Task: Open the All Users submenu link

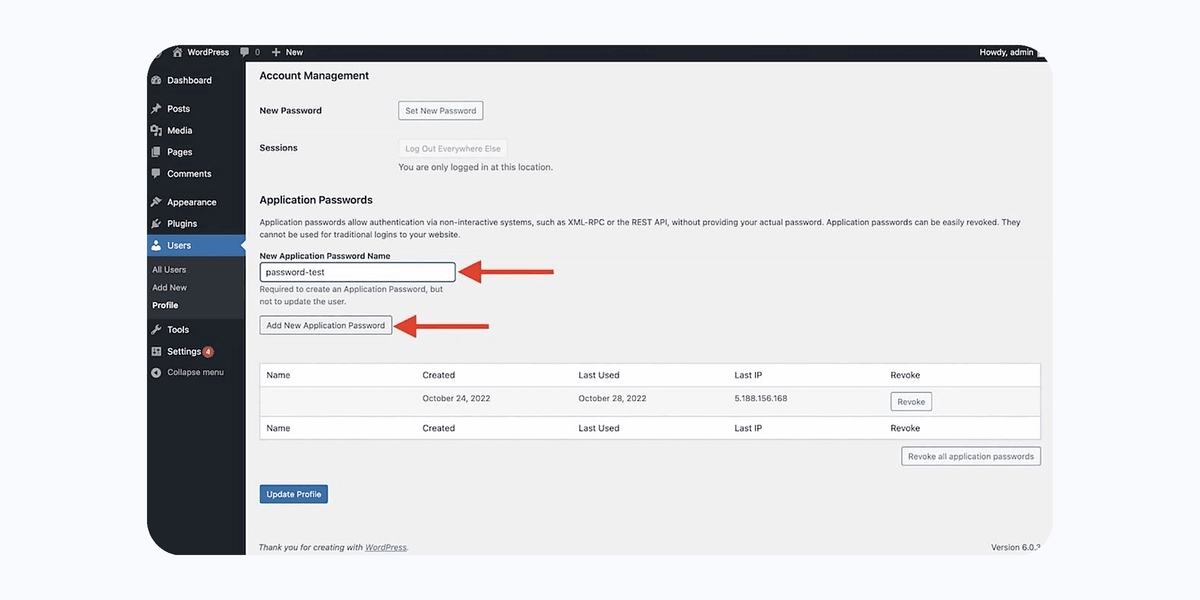Action: pyautogui.click(x=169, y=270)
